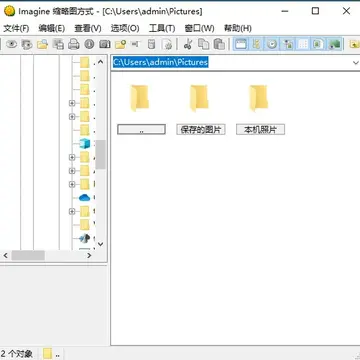Screen dimensions: 360x360
Task: Click the rename icon after new folder
Action: click(x=135, y=44)
